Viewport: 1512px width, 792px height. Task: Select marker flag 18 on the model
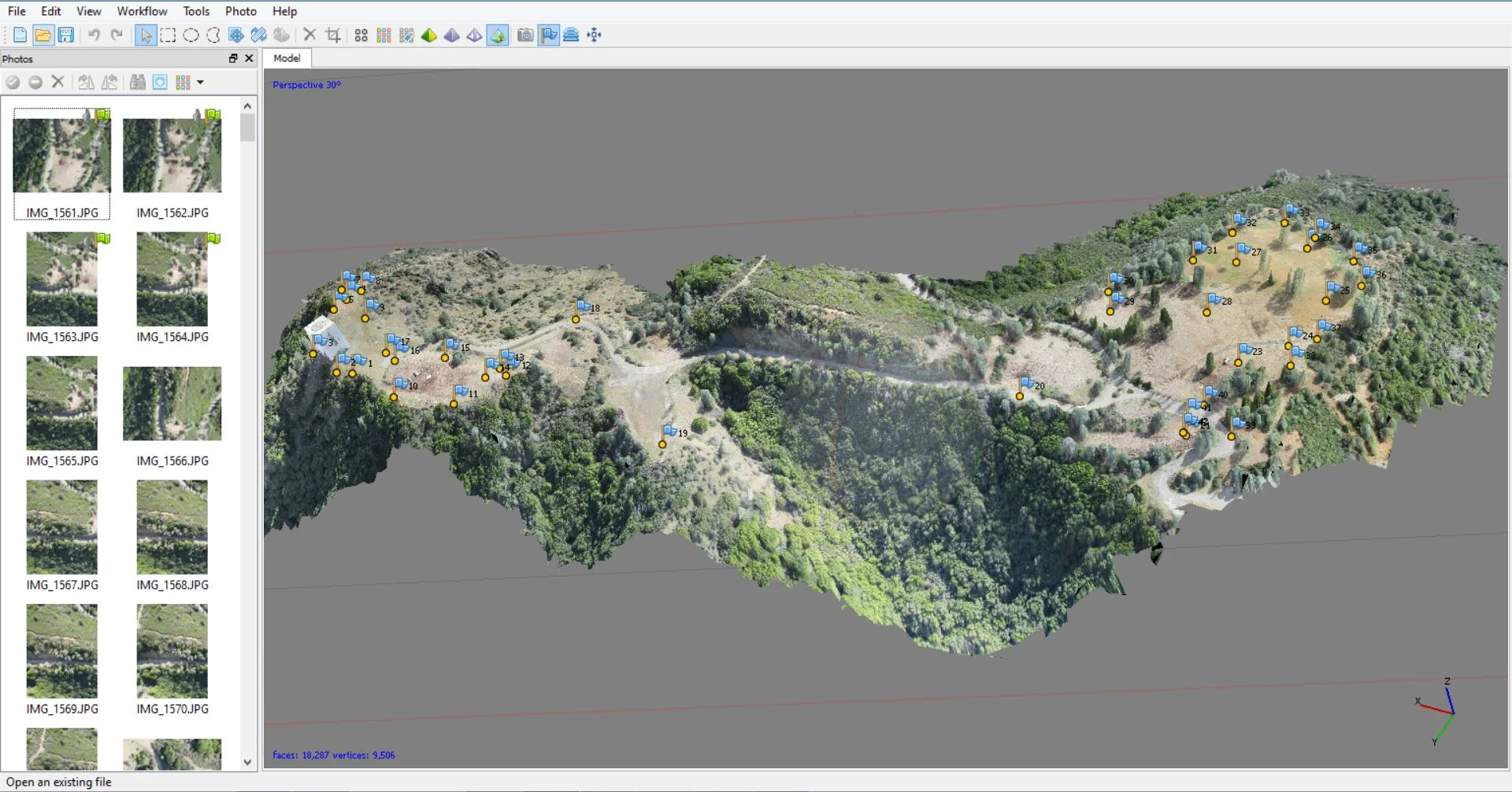pos(584,306)
